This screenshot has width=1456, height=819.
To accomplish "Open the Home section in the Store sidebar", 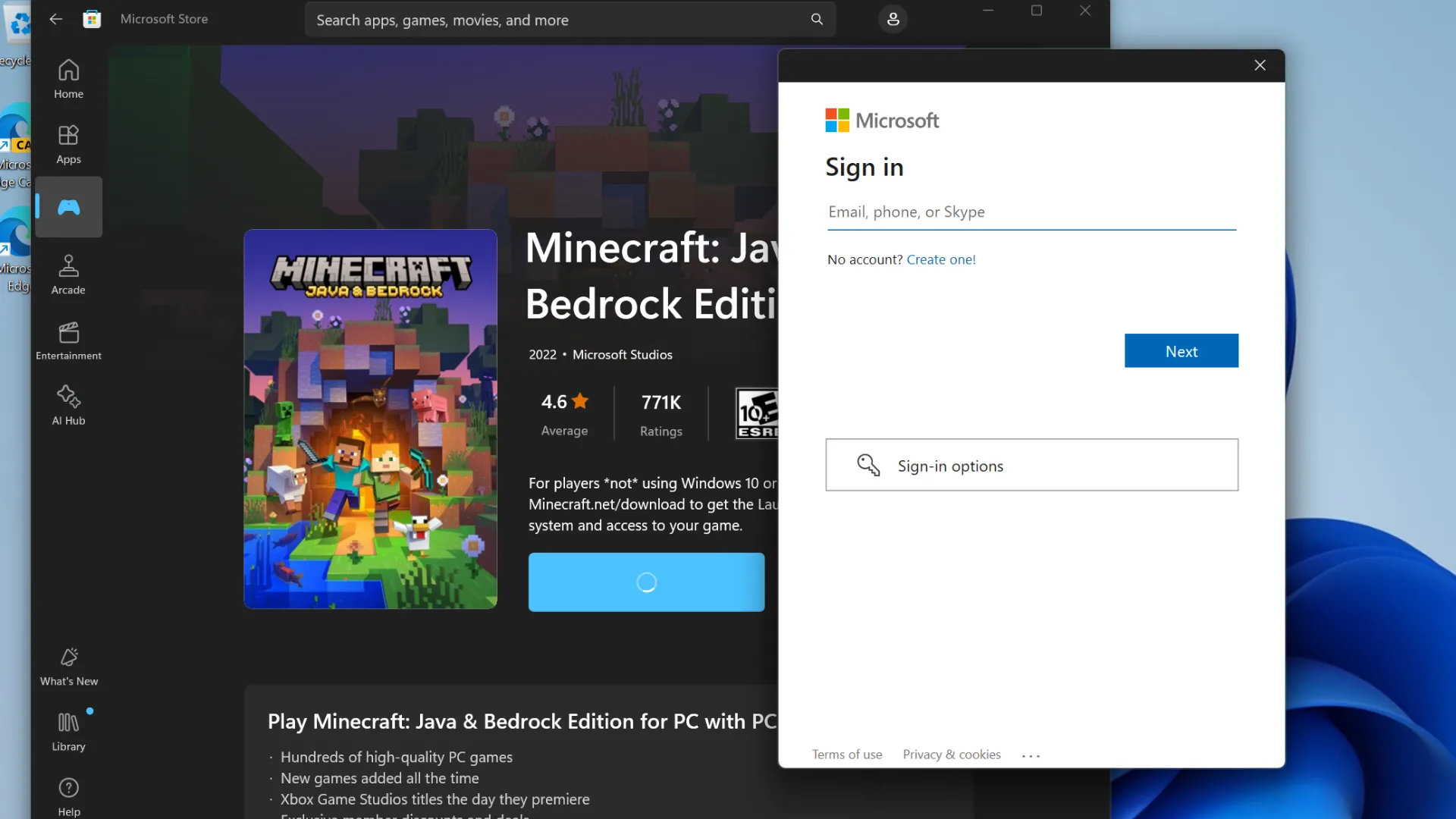I will click(68, 78).
